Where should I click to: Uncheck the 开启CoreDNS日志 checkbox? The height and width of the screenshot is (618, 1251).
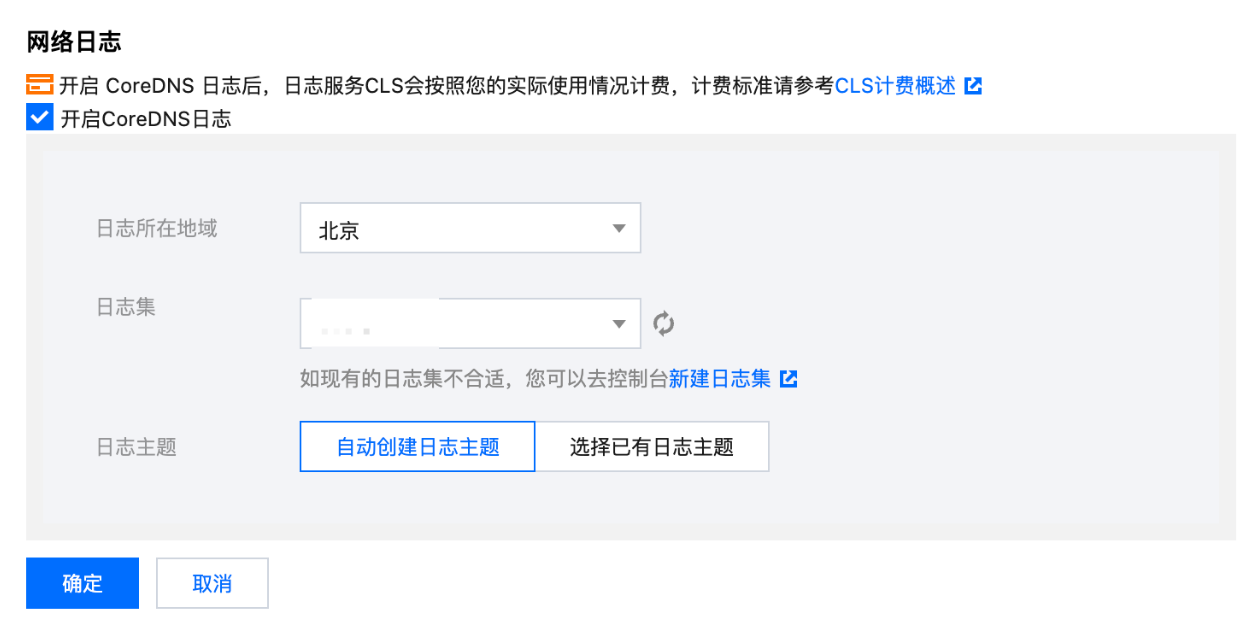pyautogui.click(x=39, y=118)
